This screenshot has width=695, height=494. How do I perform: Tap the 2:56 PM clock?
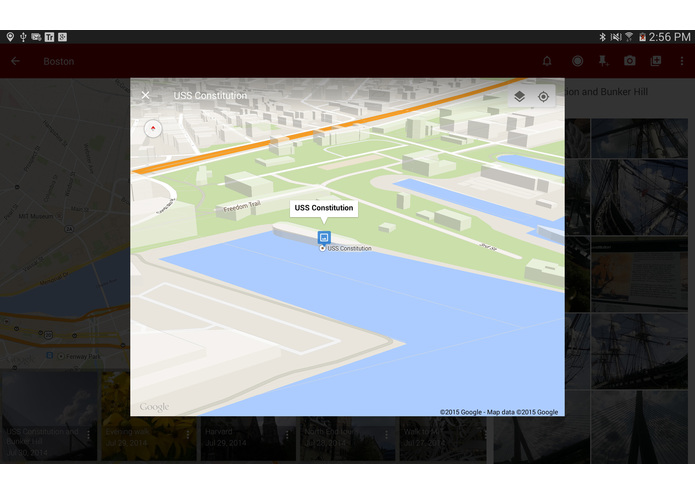(x=670, y=37)
